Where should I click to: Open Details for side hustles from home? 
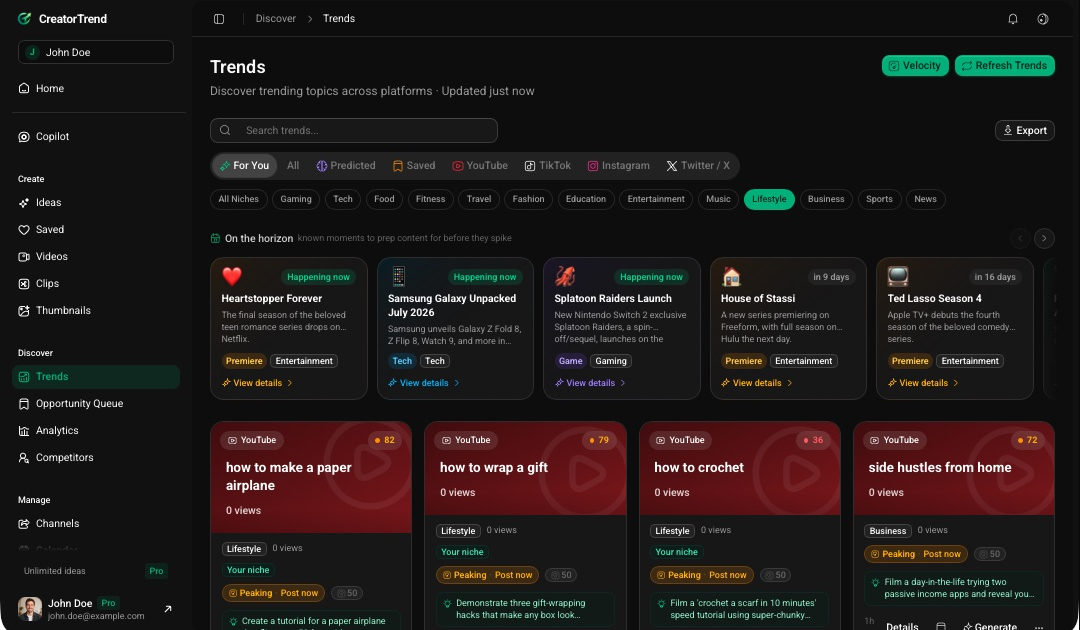[902, 626]
